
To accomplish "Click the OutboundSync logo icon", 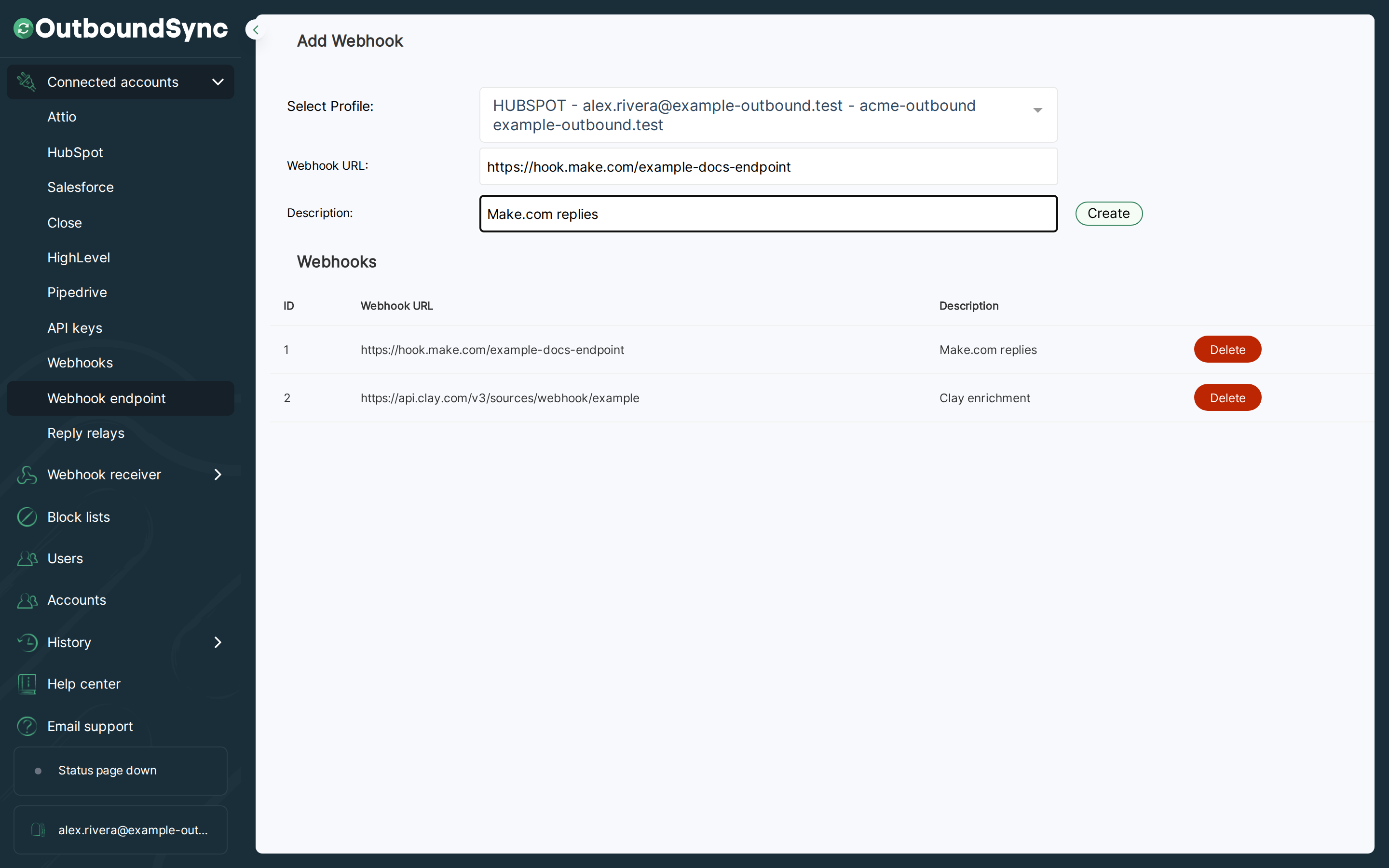I will click(x=23, y=29).
